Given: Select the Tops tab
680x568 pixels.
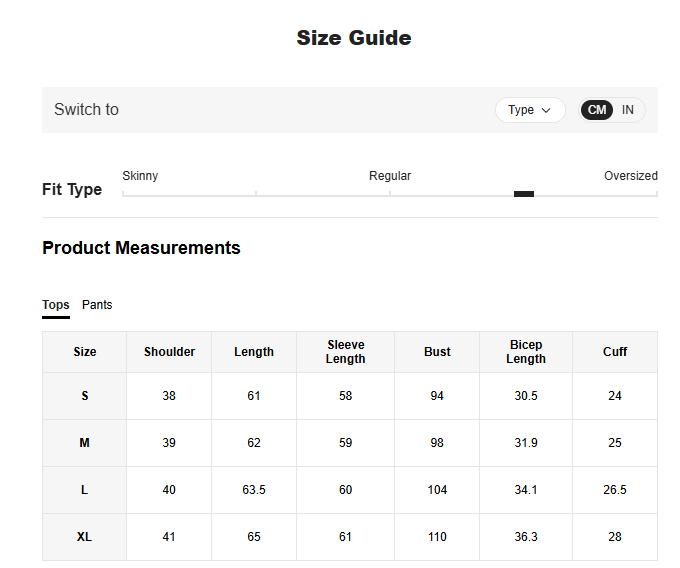Looking at the screenshot, I should [x=56, y=305].
